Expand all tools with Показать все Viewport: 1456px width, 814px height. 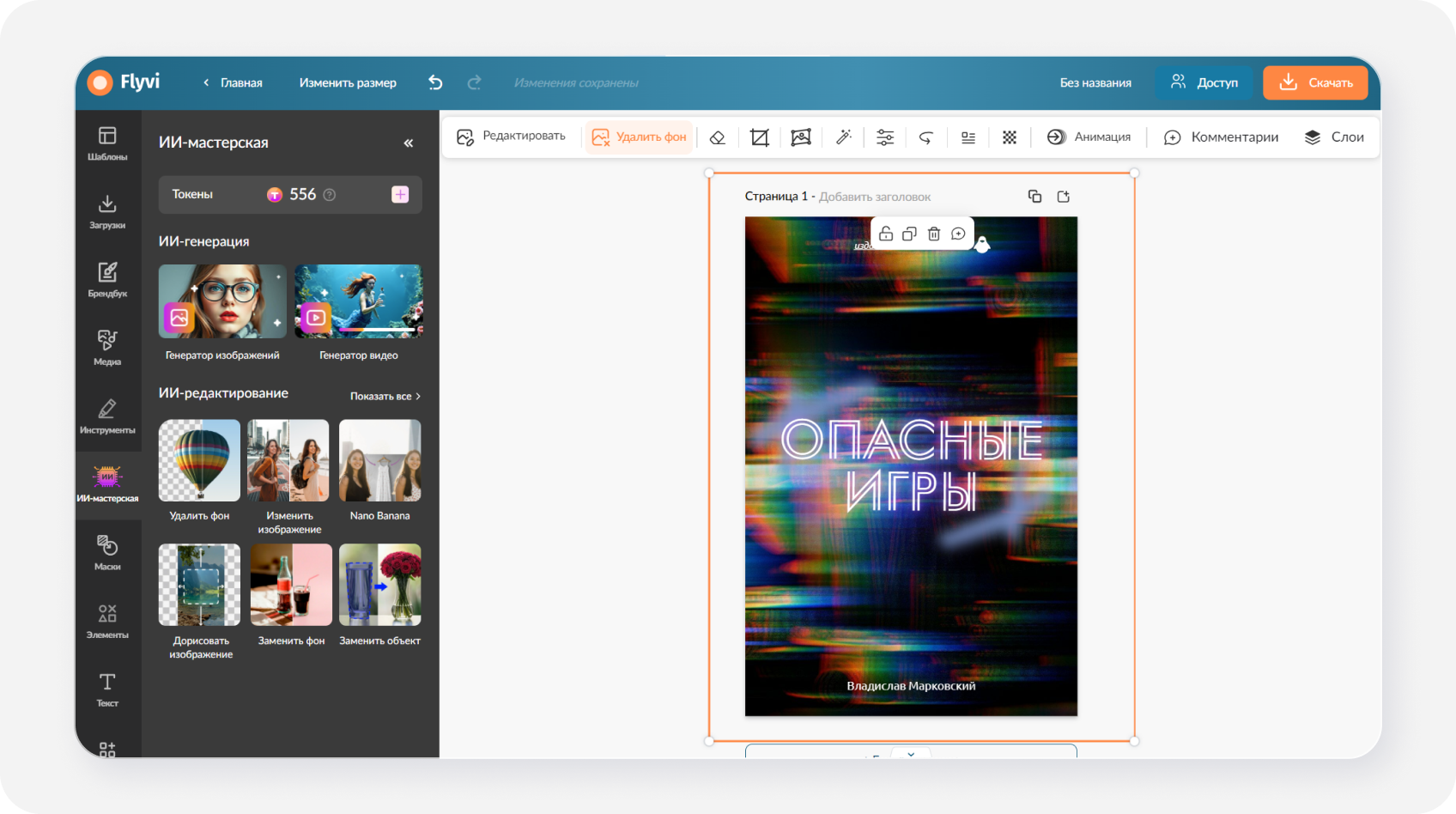[385, 396]
